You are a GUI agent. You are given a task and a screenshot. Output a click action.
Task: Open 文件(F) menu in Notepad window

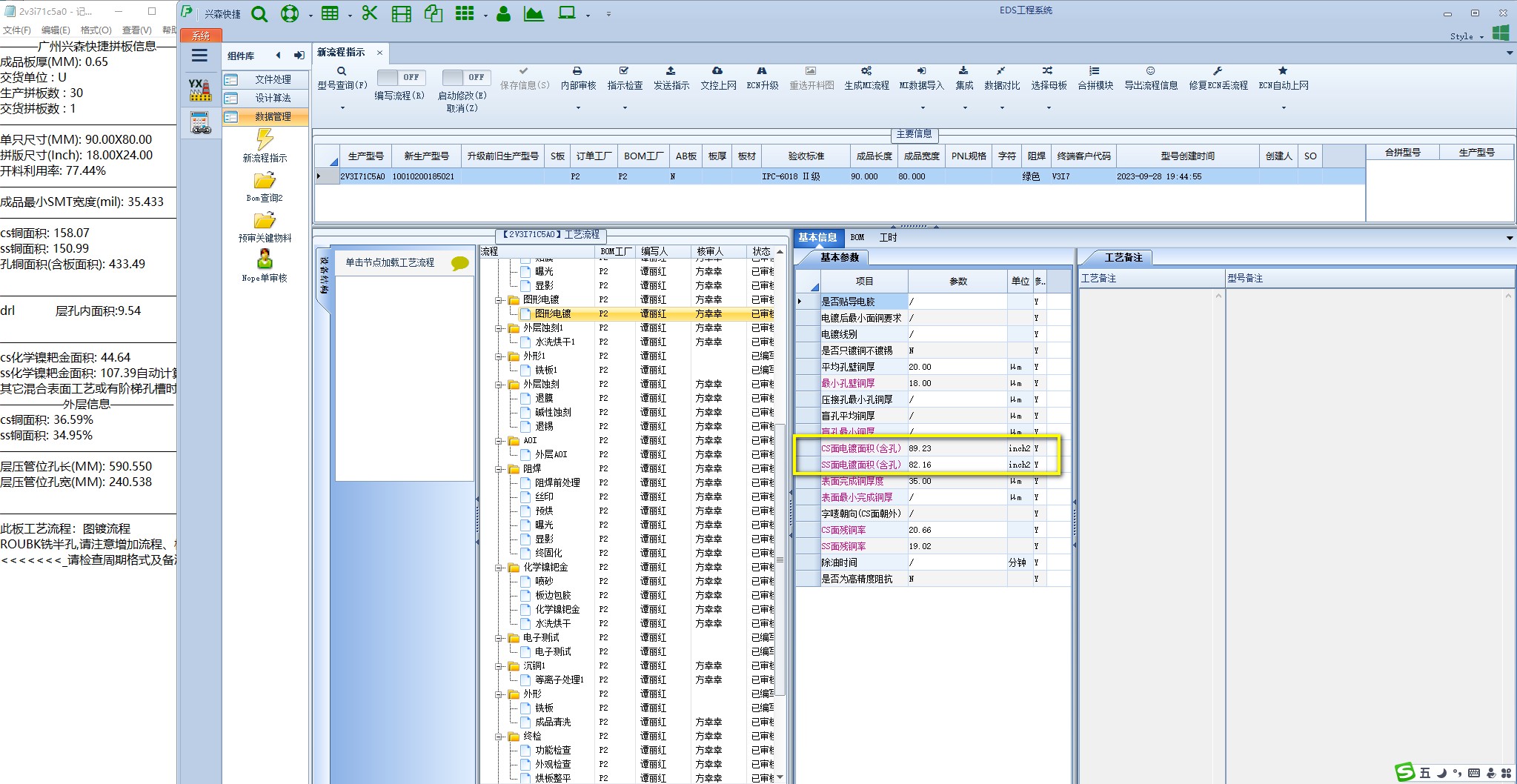(x=17, y=30)
